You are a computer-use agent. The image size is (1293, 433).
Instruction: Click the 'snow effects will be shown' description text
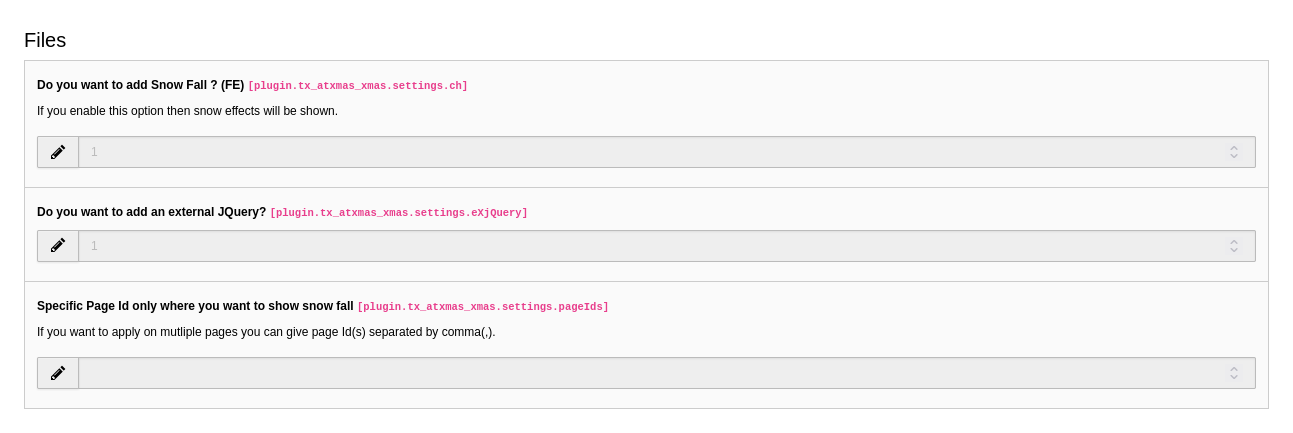(x=265, y=111)
